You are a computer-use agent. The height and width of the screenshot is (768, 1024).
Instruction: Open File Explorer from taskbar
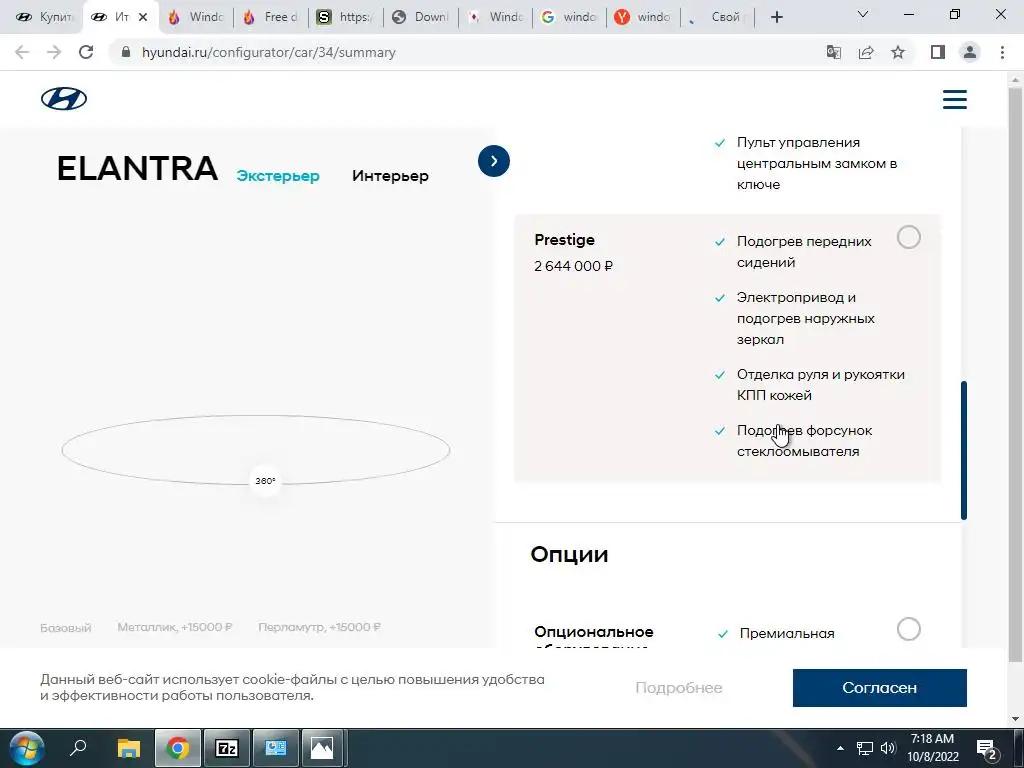(x=129, y=748)
